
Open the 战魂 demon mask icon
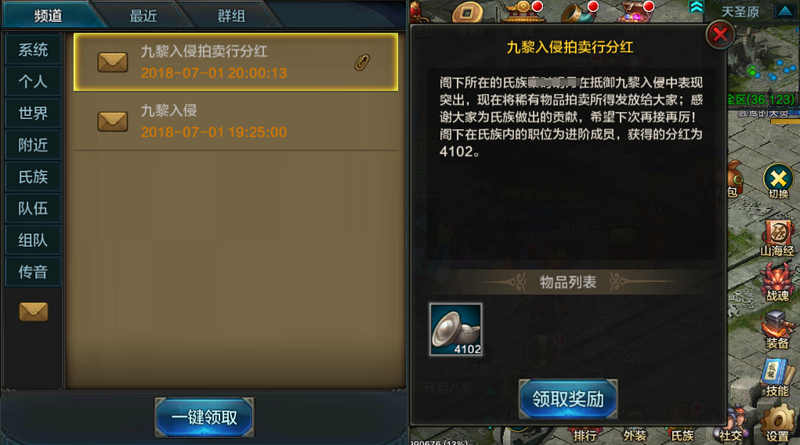click(x=778, y=283)
